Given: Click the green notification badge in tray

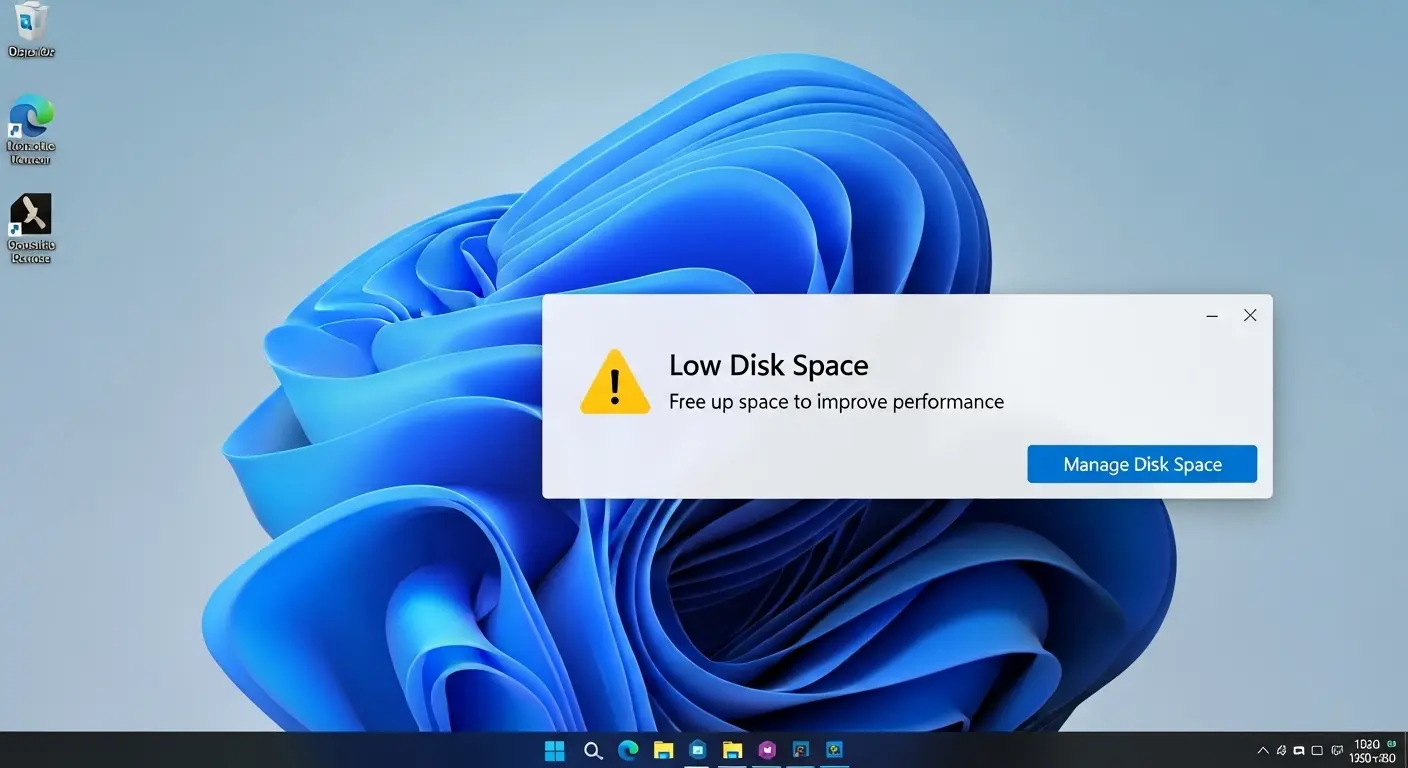Looking at the screenshot, I should coord(1391,744).
